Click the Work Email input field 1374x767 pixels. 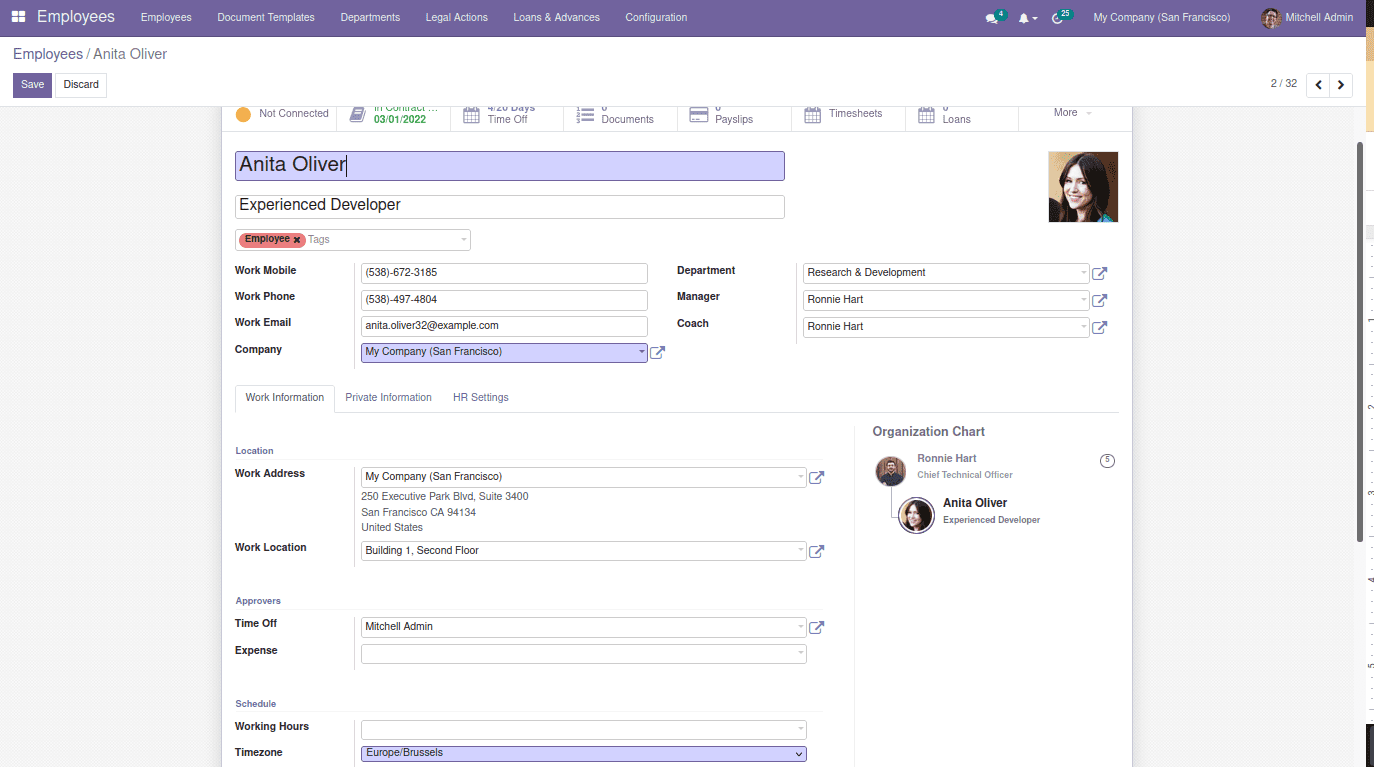coord(504,326)
